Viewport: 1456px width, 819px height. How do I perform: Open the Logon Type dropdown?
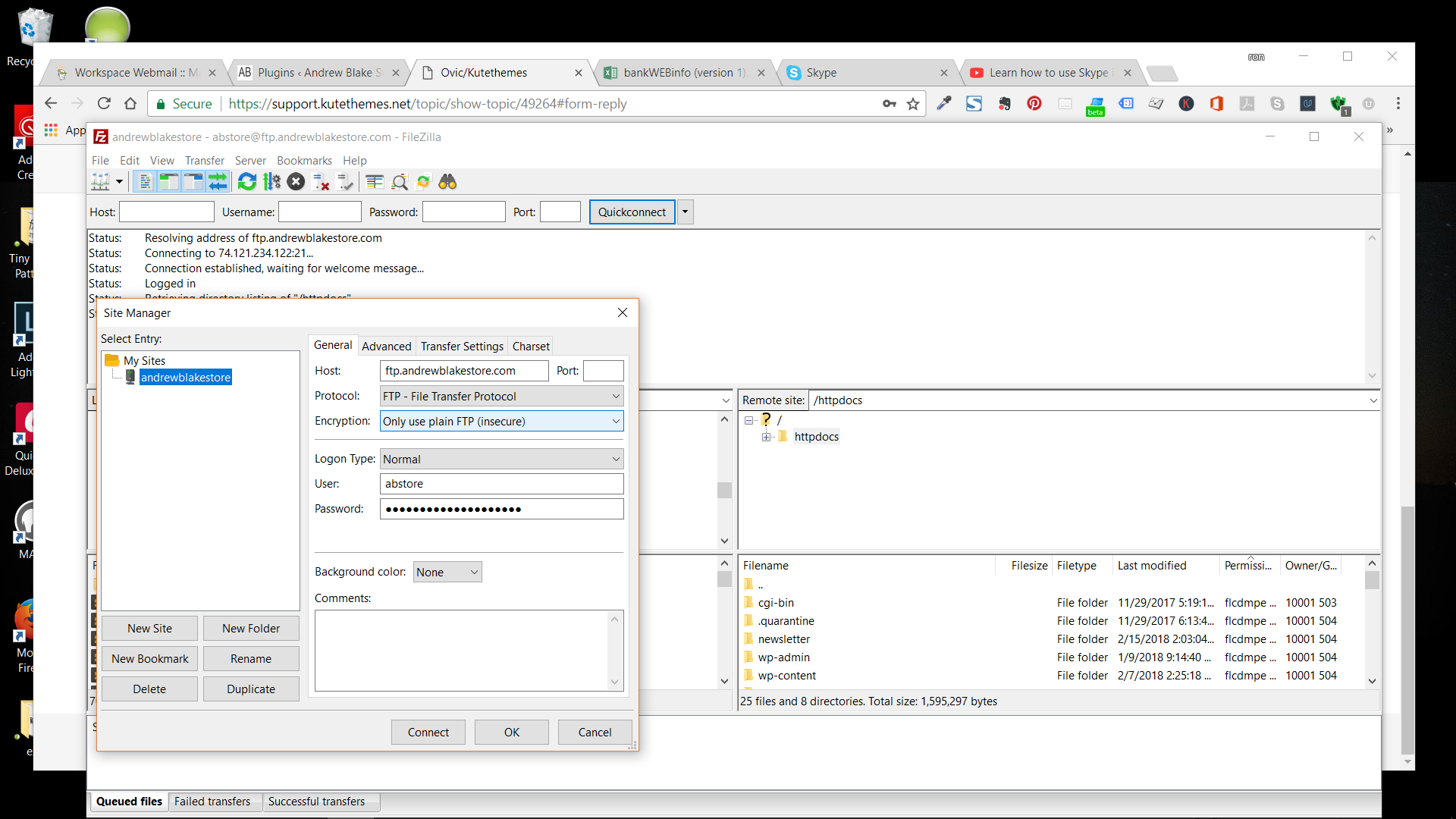point(501,459)
